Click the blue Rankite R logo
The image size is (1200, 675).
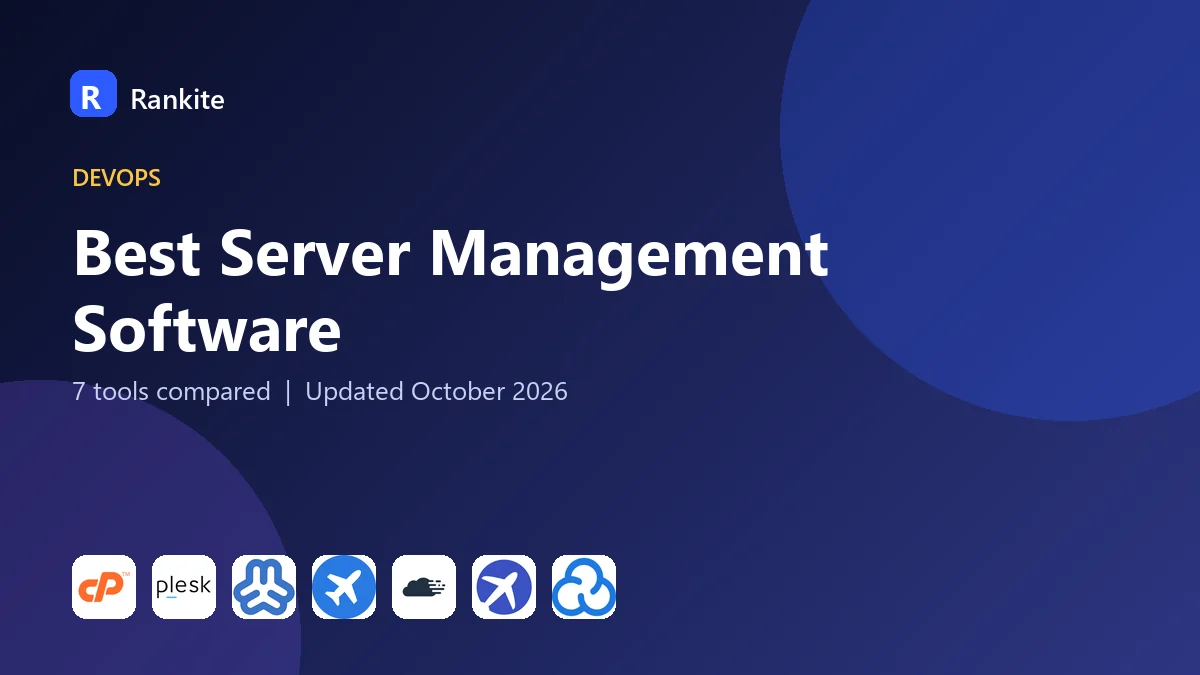point(93,94)
